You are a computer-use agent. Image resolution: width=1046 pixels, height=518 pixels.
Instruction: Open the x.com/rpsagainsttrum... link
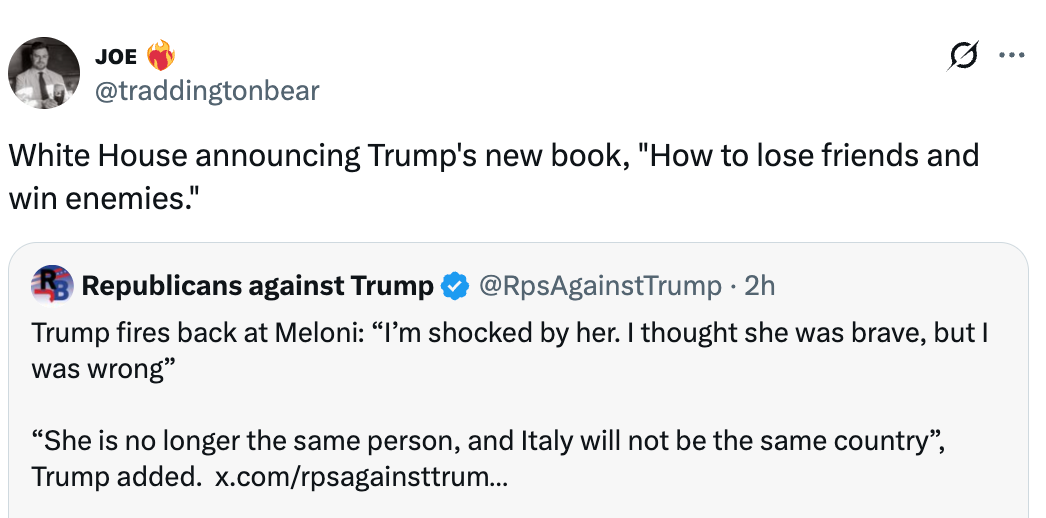tap(361, 476)
